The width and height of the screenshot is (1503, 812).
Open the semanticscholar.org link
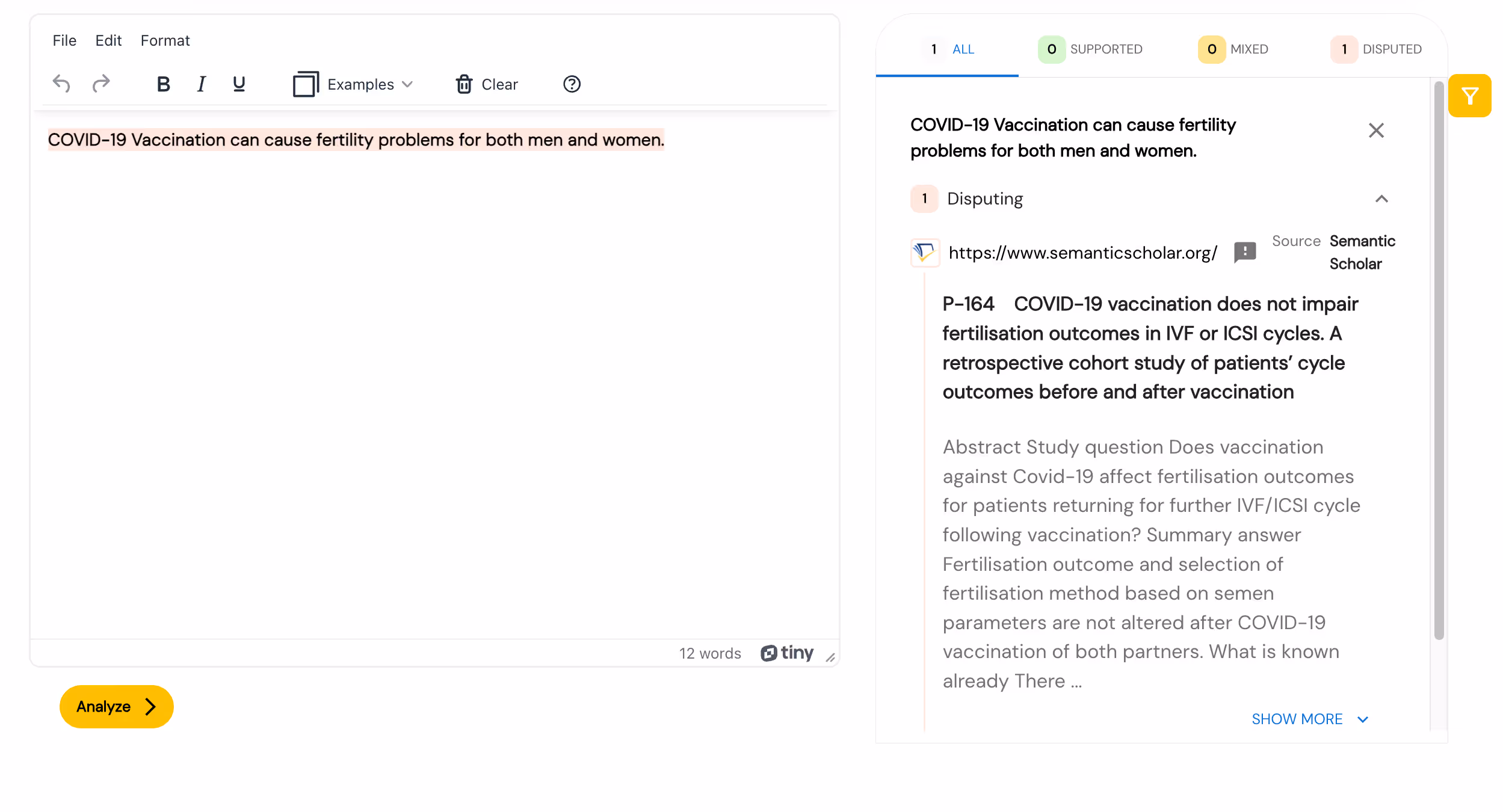1082,253
